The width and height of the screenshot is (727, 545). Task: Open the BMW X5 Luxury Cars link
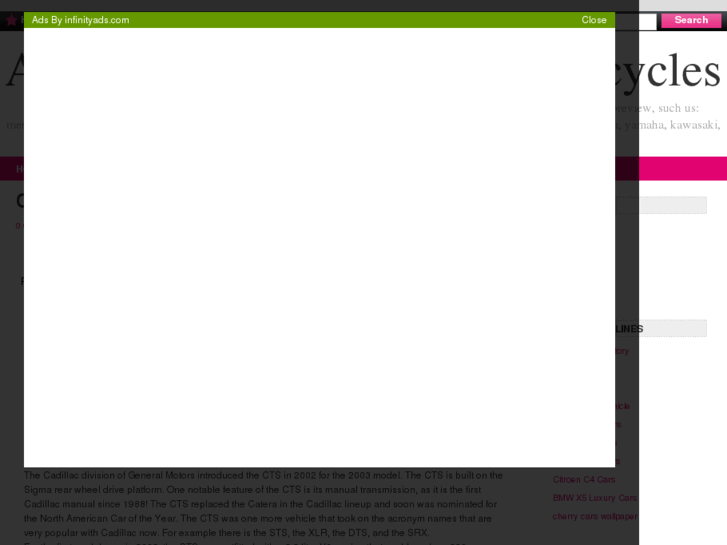(594, 498)
